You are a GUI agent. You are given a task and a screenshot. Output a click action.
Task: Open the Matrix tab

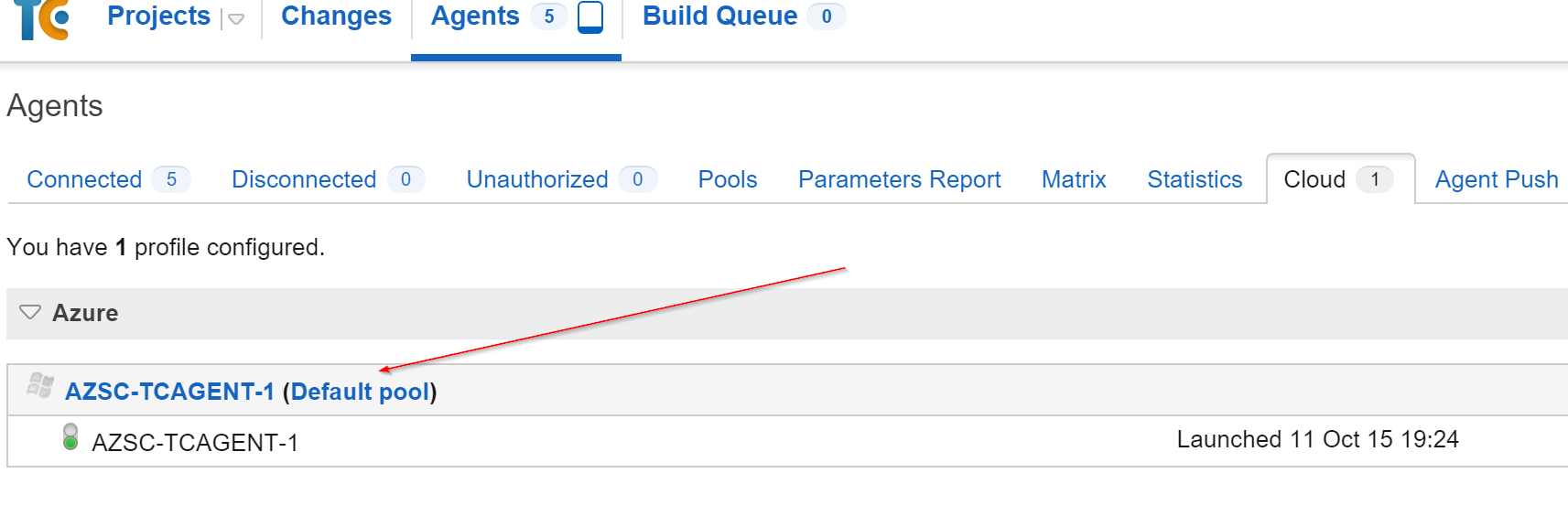pyautogui.click(x=1074, y=179)
